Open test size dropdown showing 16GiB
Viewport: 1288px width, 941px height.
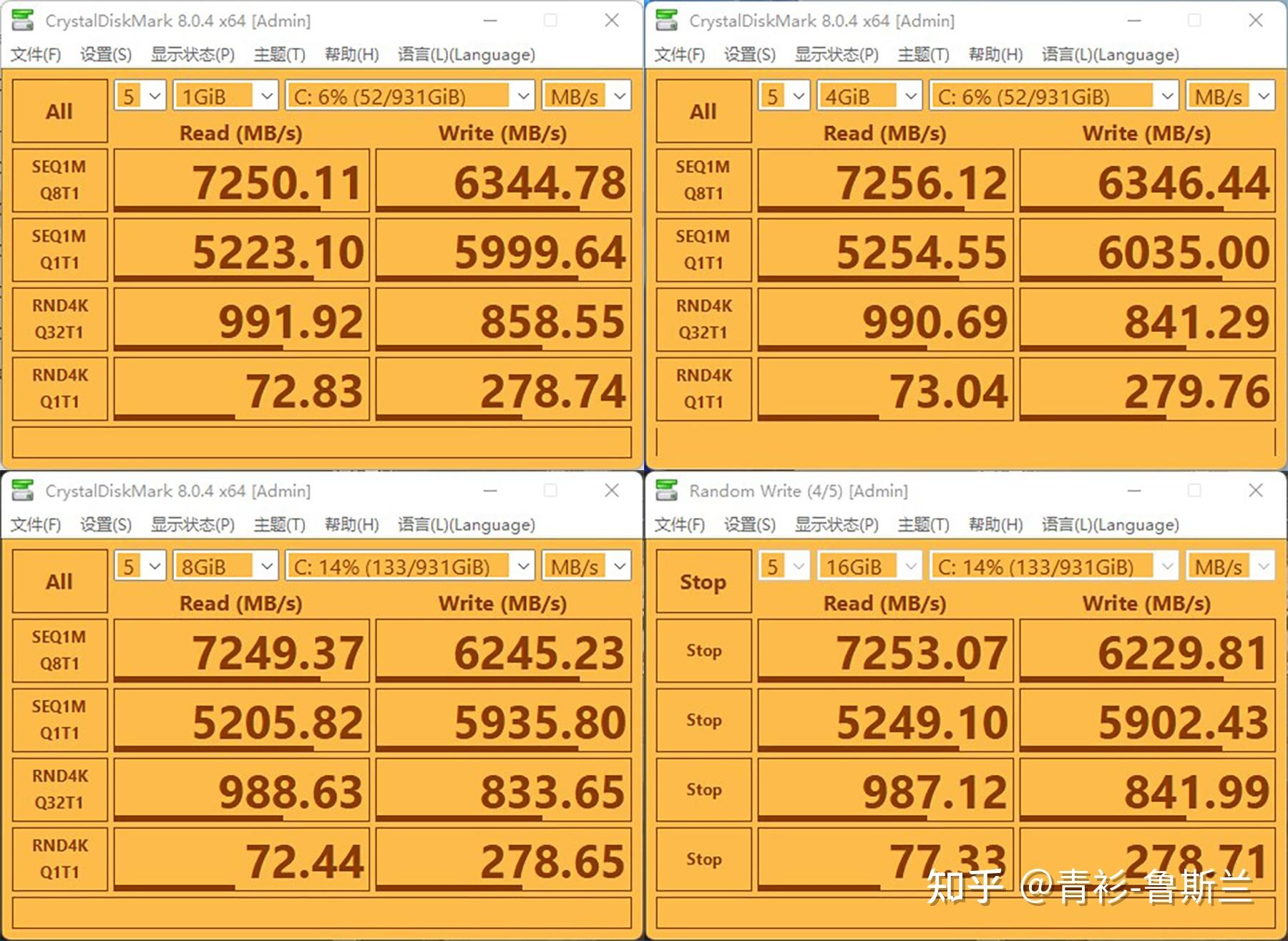tap(869, 567)
